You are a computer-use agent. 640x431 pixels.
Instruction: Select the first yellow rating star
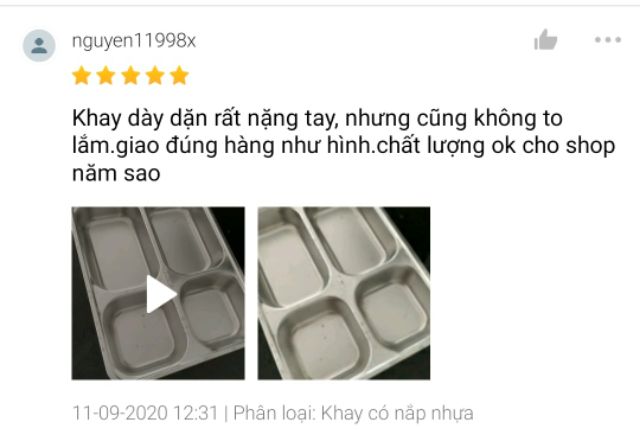82,76
